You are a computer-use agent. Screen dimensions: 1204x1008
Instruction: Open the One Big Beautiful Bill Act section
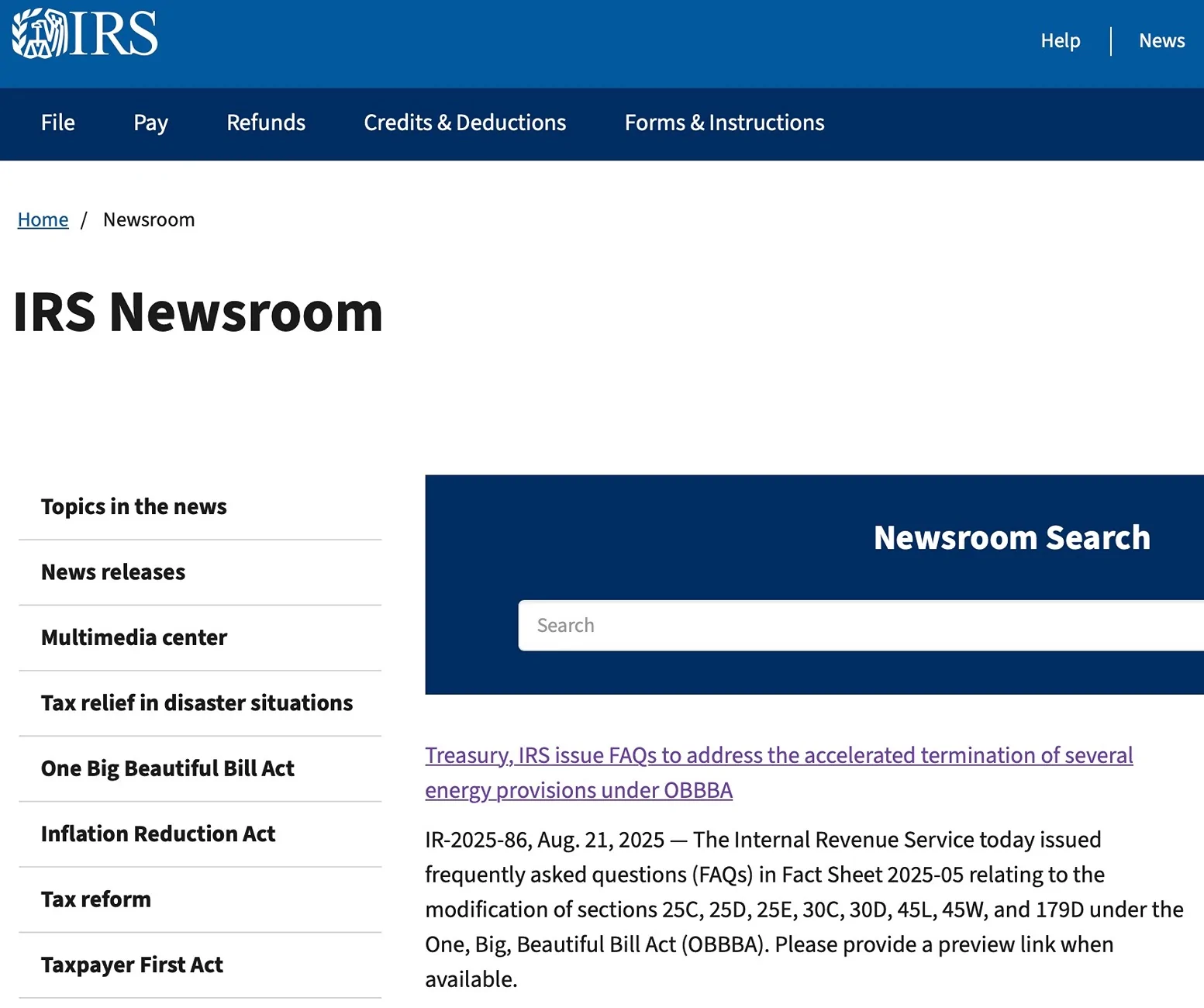click(167, 768)
